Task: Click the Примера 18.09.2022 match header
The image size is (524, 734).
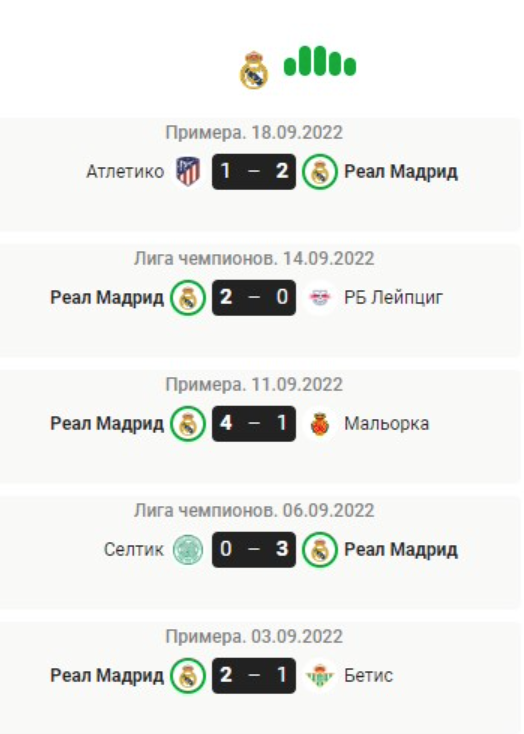Action: [254, 132]
